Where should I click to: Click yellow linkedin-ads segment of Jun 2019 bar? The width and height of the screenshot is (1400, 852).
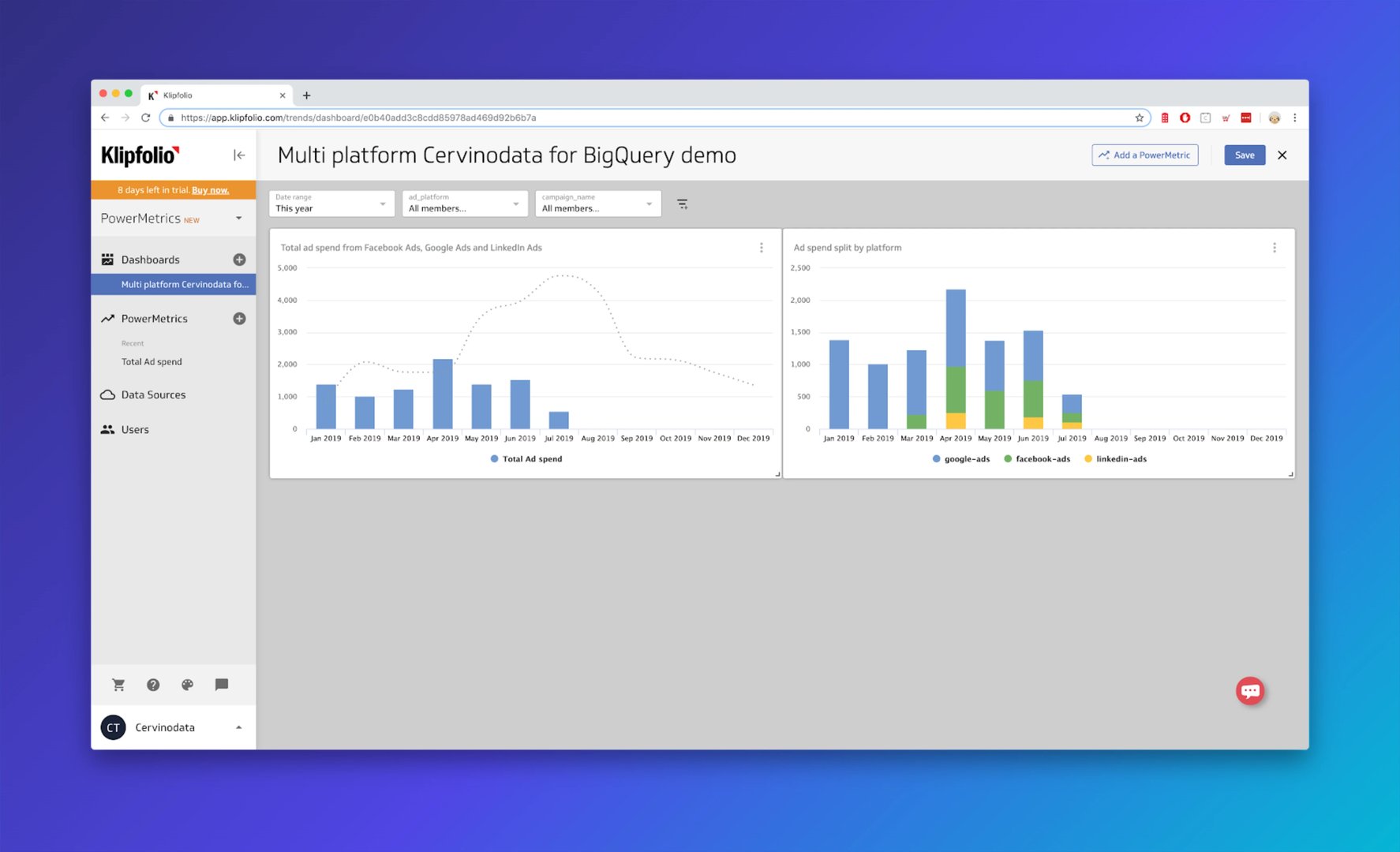pos(1033,423)
